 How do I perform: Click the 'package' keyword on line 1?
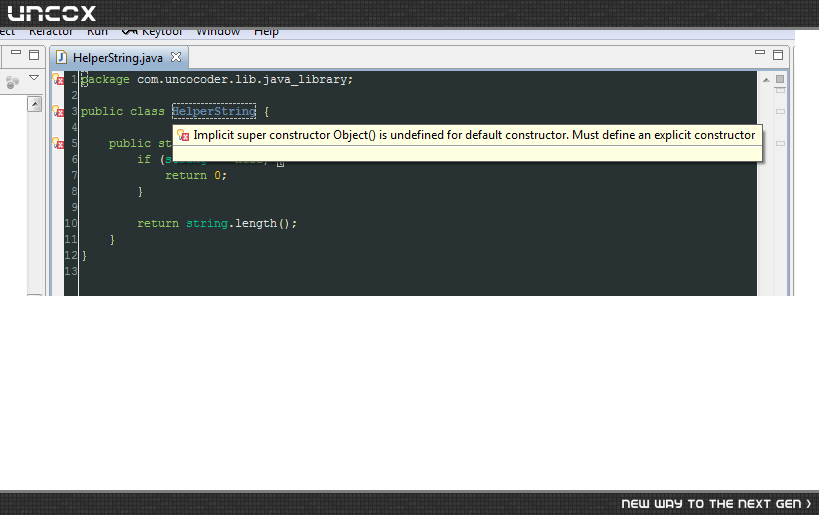click(x=106, y=79)
